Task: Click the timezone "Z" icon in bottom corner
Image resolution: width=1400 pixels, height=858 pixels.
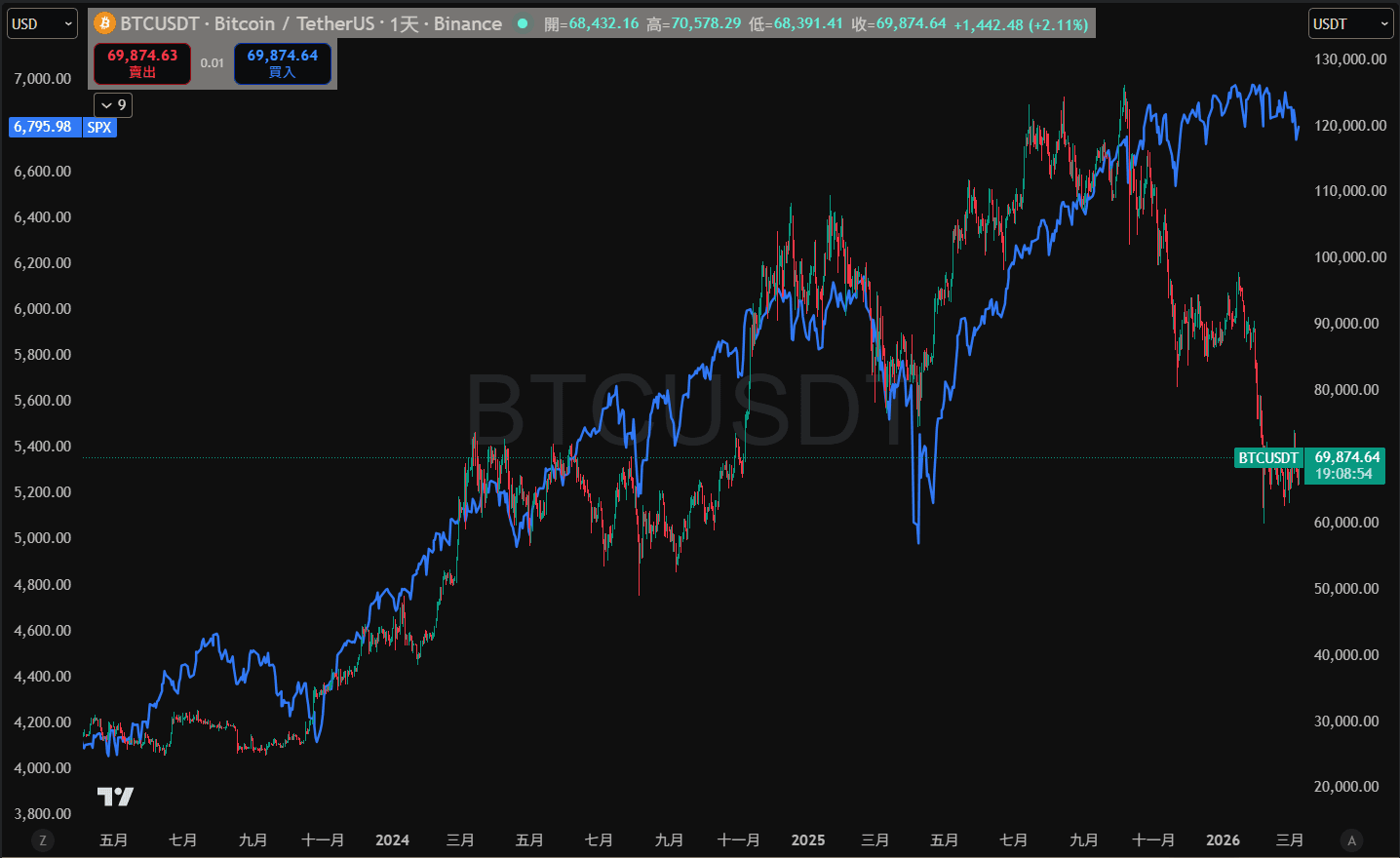Action: click(42, 839)
